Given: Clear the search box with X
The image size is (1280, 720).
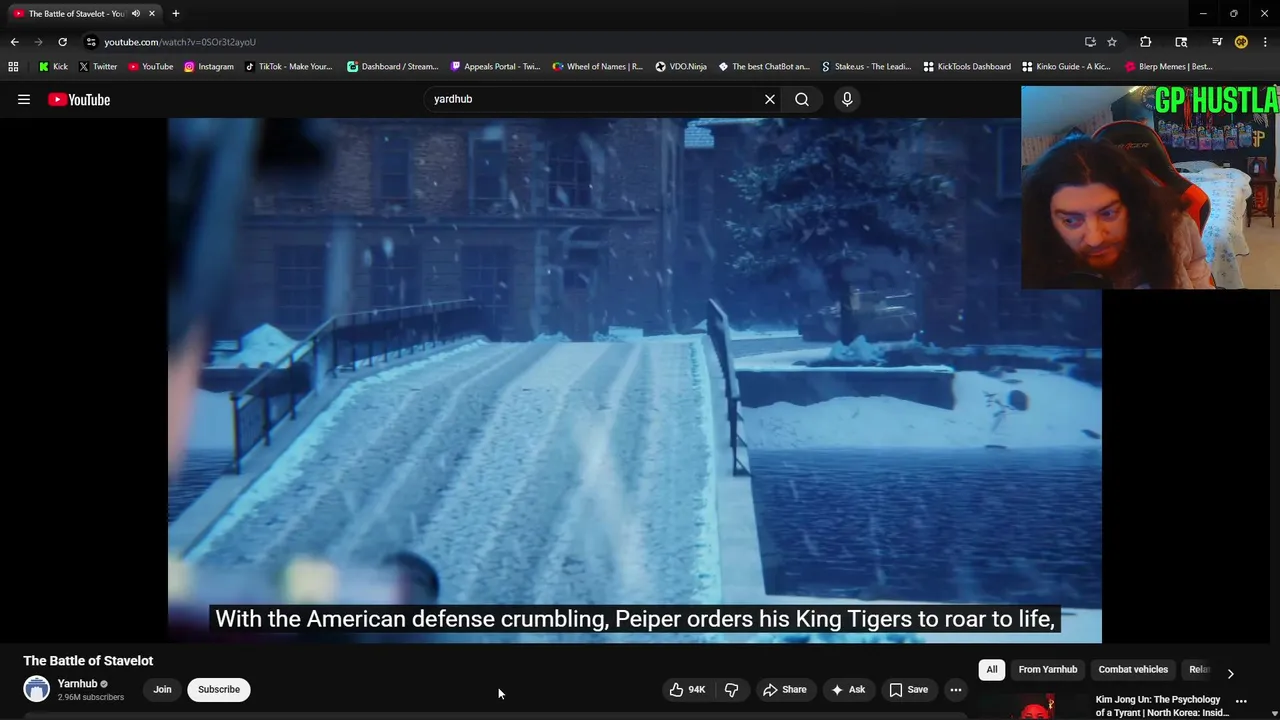Looking at the screenshot, I should (x=770, y=99).
